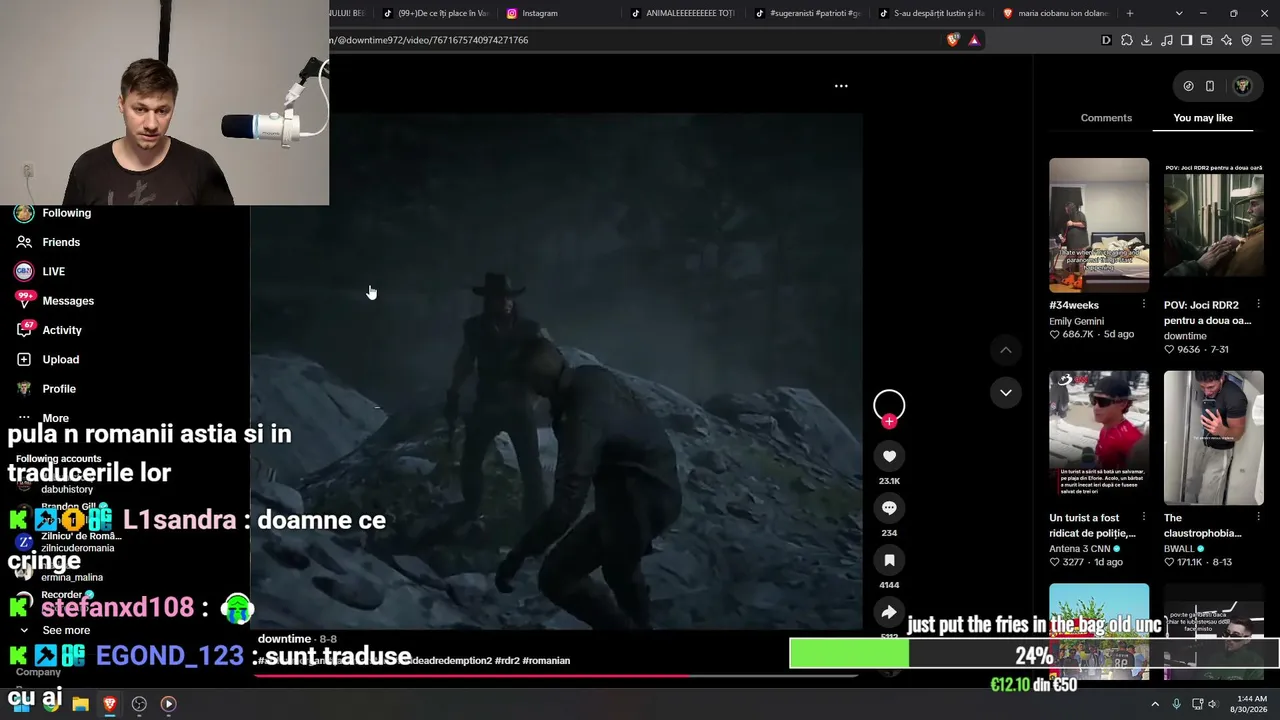
Task: Click the Brave Rewards triangle icon
Action: 974,40
